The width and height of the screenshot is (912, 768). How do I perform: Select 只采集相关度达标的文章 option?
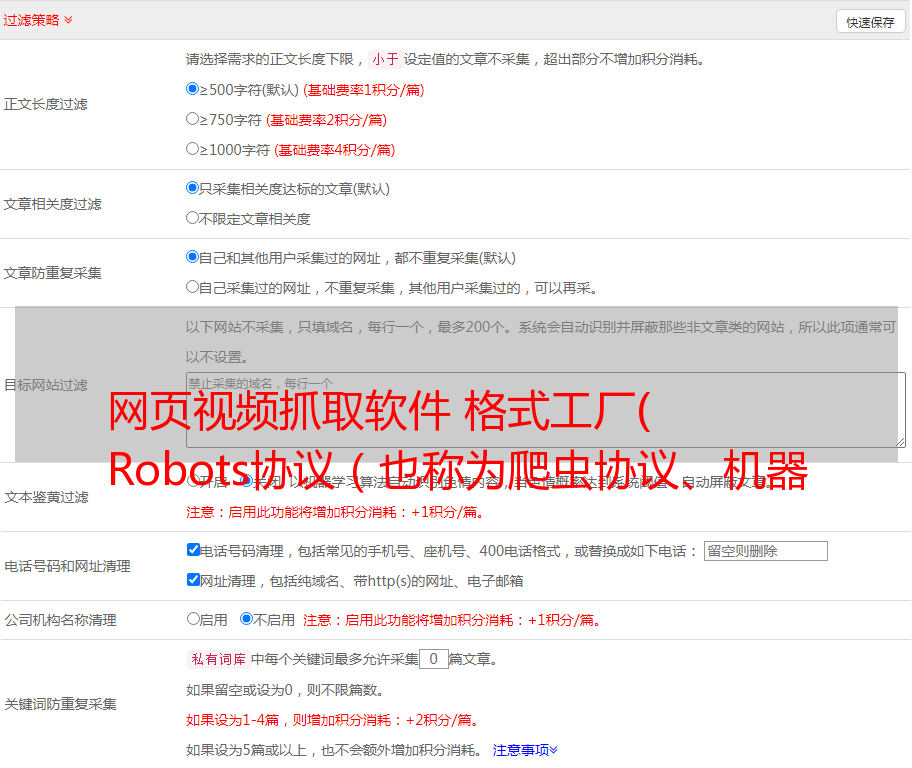click(193, 188)
